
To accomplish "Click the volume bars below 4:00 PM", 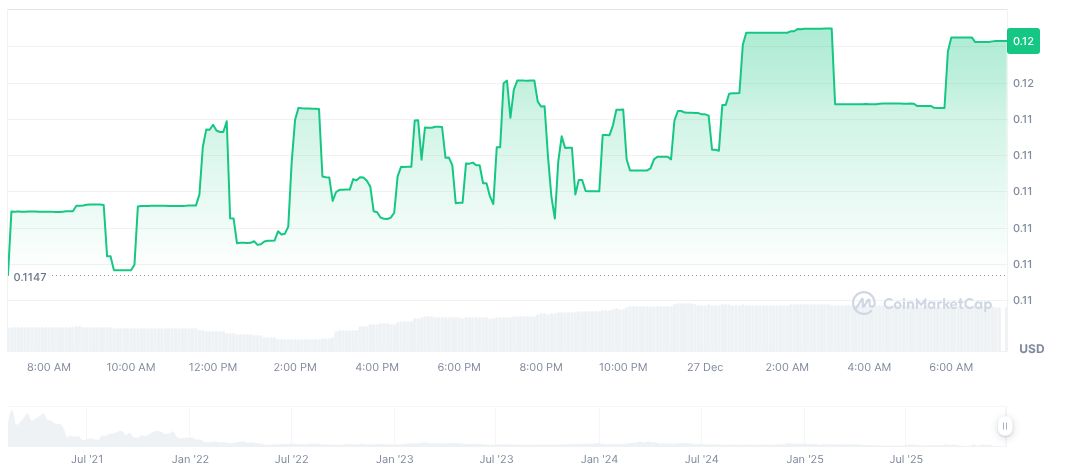I will (377, 337).
